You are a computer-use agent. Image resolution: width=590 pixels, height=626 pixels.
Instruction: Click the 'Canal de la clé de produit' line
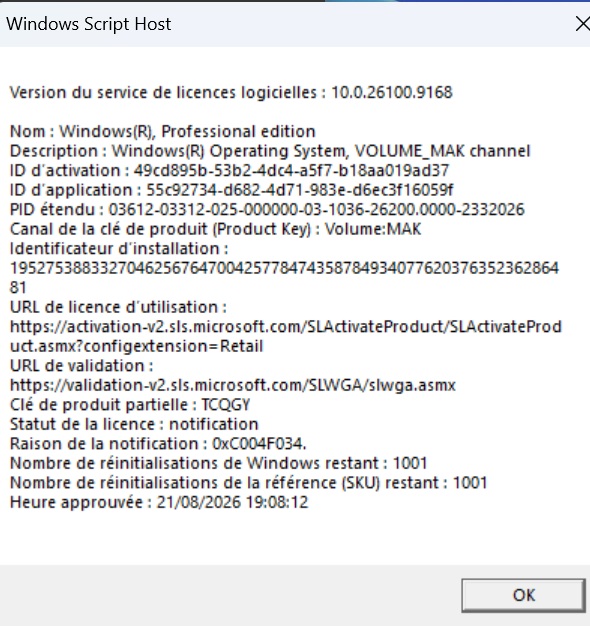[x=215, y=229]
